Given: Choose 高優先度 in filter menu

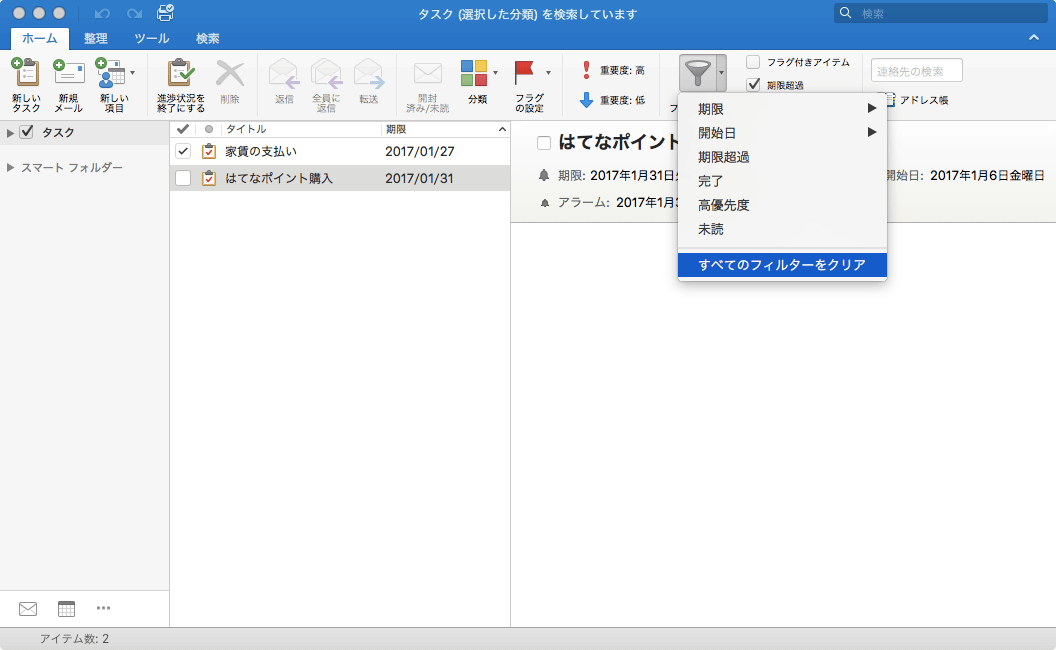Looking at the screenshot, I should coord(782,205).
